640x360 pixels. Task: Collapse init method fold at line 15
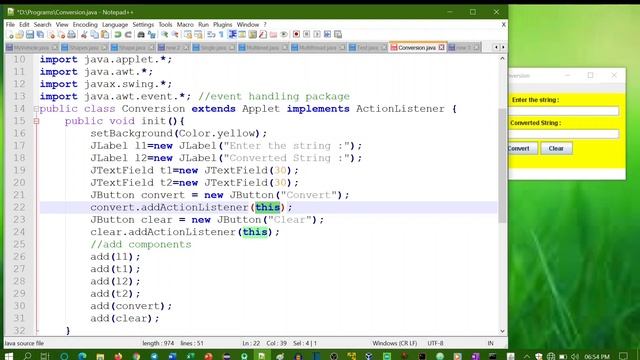pyautogui.click(x=36, y=121)
